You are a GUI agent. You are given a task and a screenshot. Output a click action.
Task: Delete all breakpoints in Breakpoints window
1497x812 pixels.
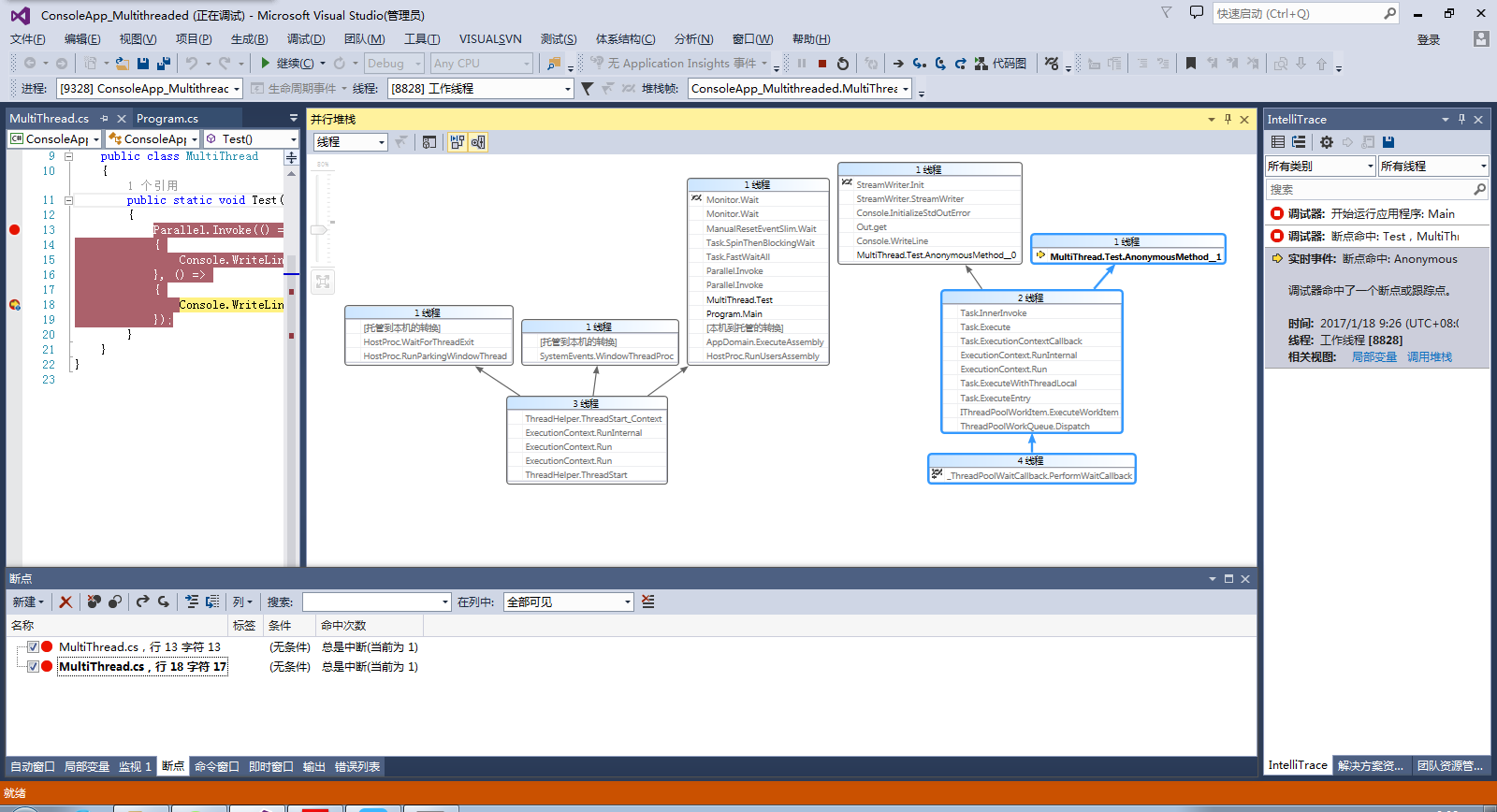coord(94,602)
